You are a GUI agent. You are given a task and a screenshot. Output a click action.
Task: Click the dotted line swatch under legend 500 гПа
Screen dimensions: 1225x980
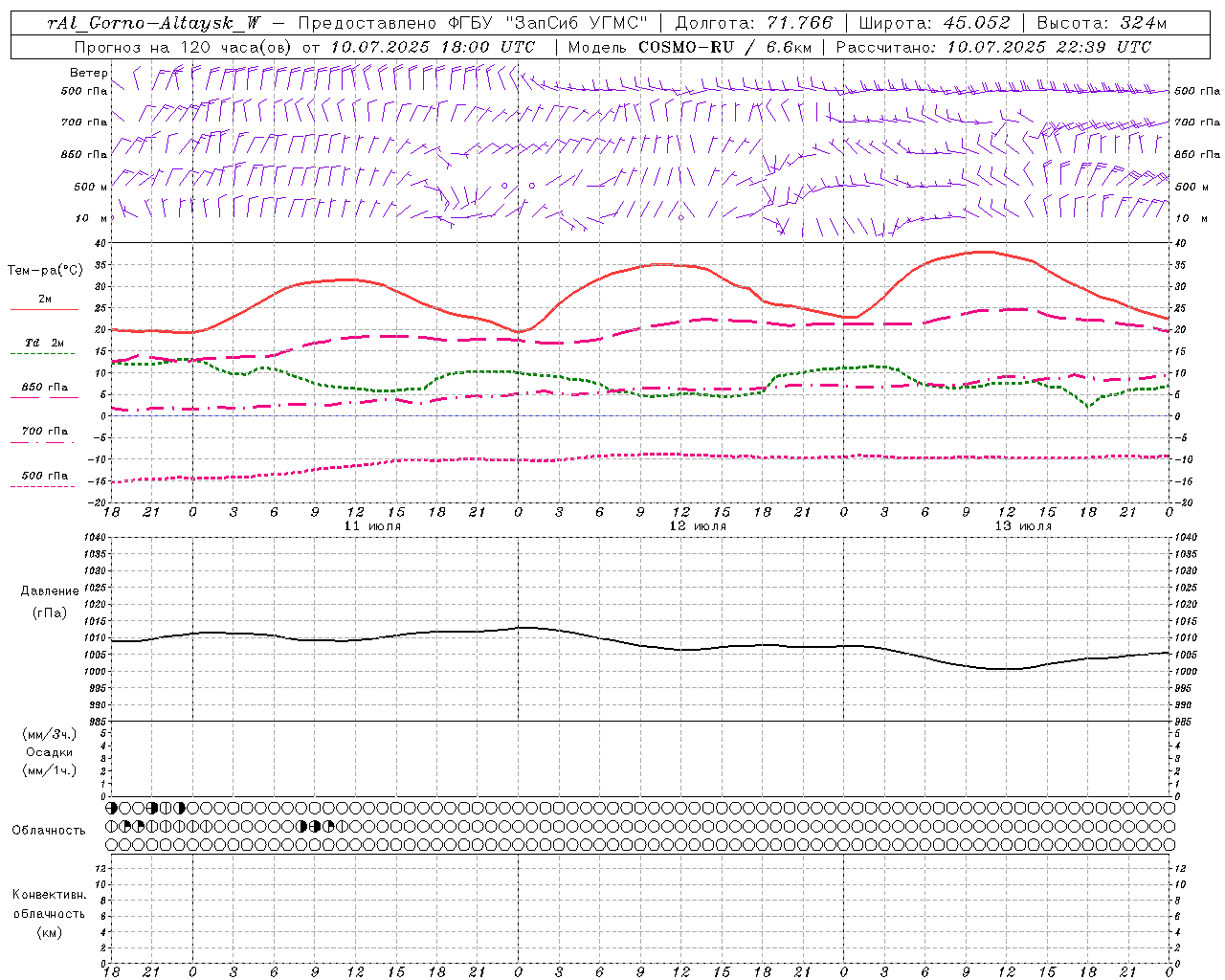coord(44,486)
